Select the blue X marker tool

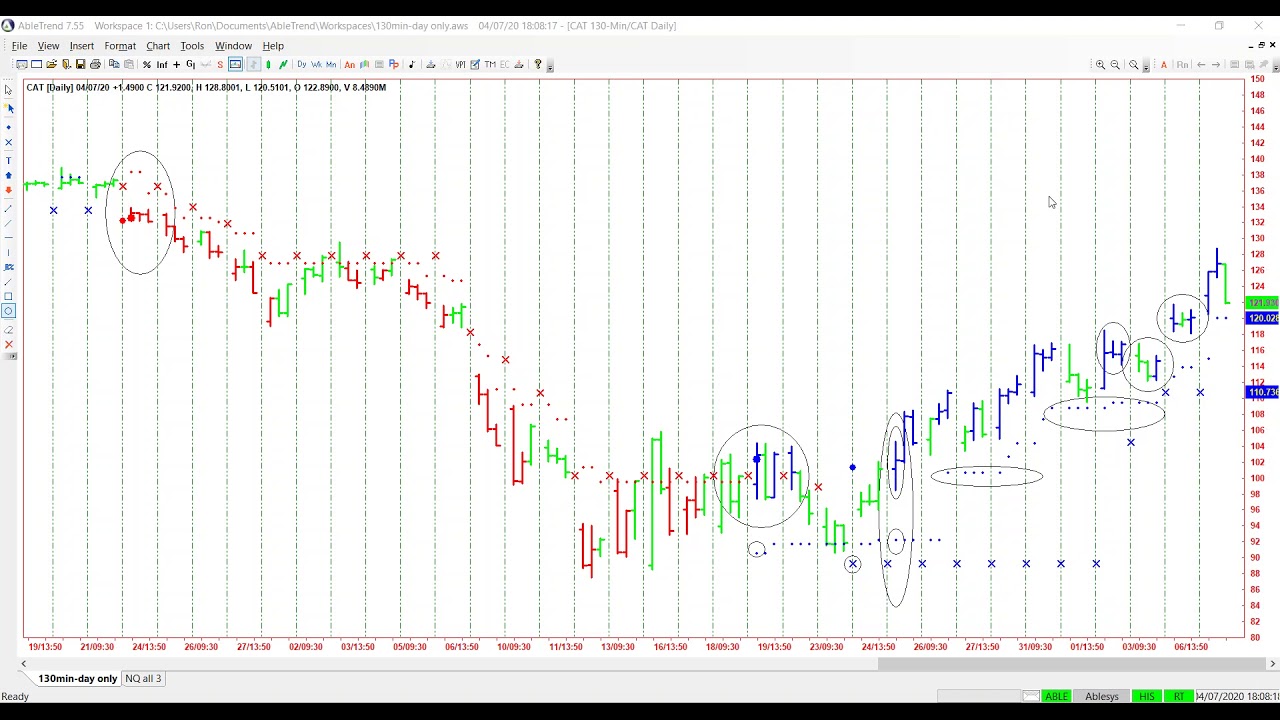pos(8,142)
